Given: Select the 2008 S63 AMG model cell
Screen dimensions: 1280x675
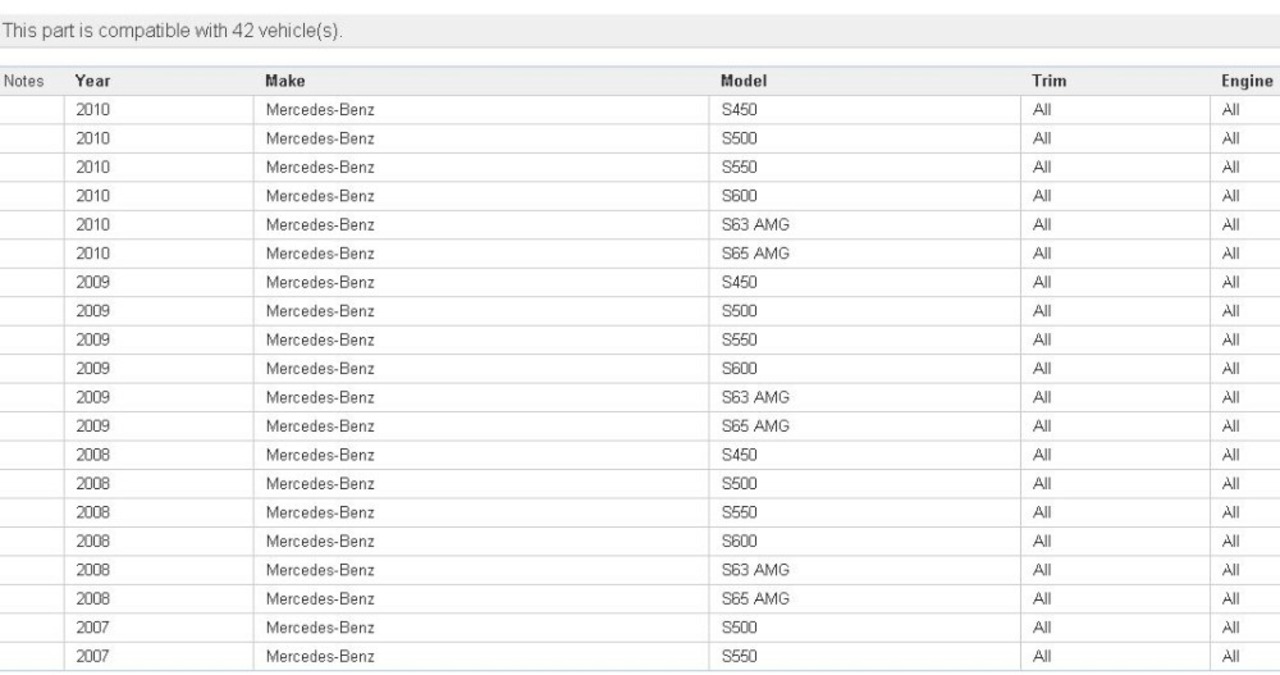Looking at the screenshot, I should (x=865, y=570).
